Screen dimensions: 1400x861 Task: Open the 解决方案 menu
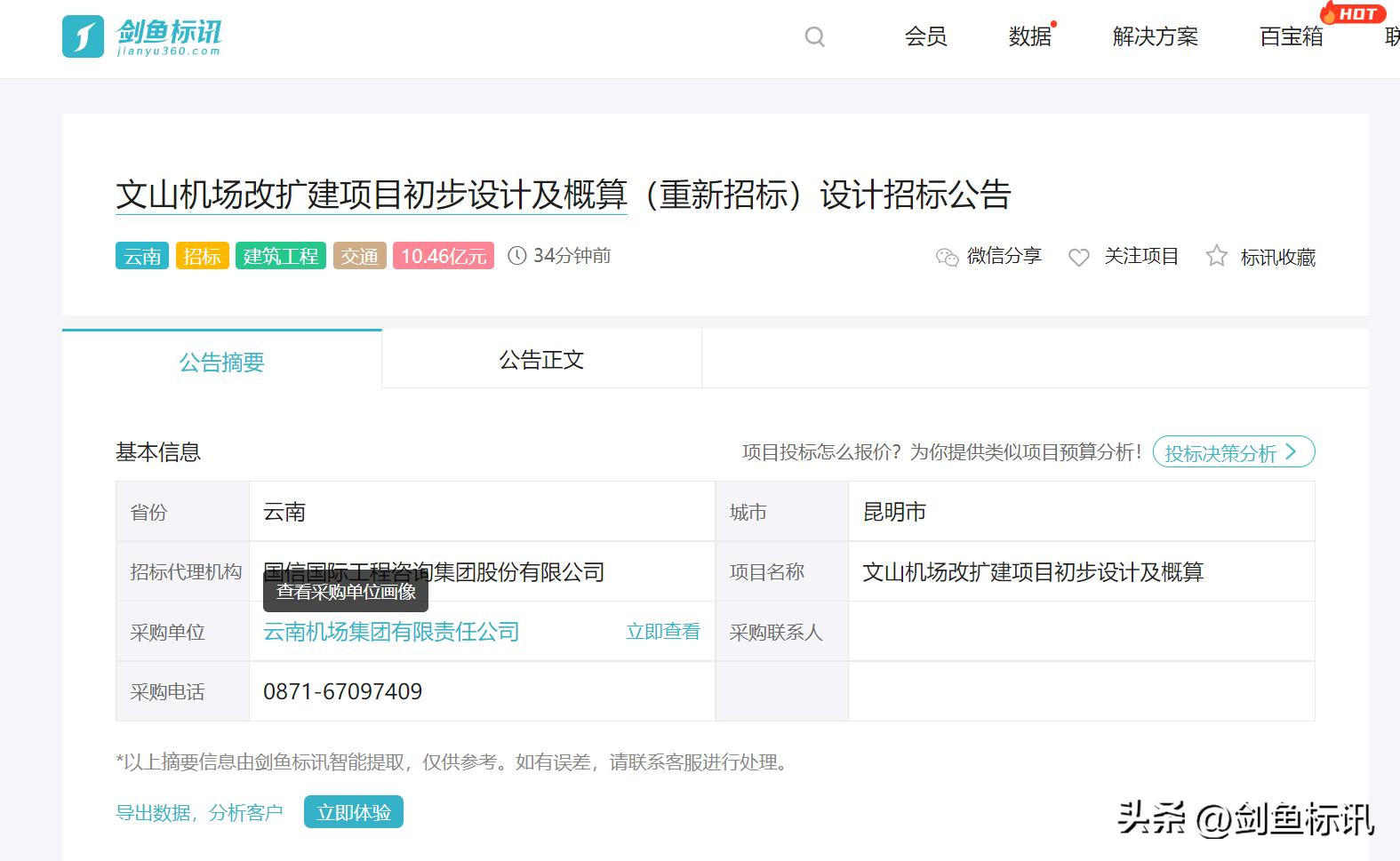(x=1155, y=36)
